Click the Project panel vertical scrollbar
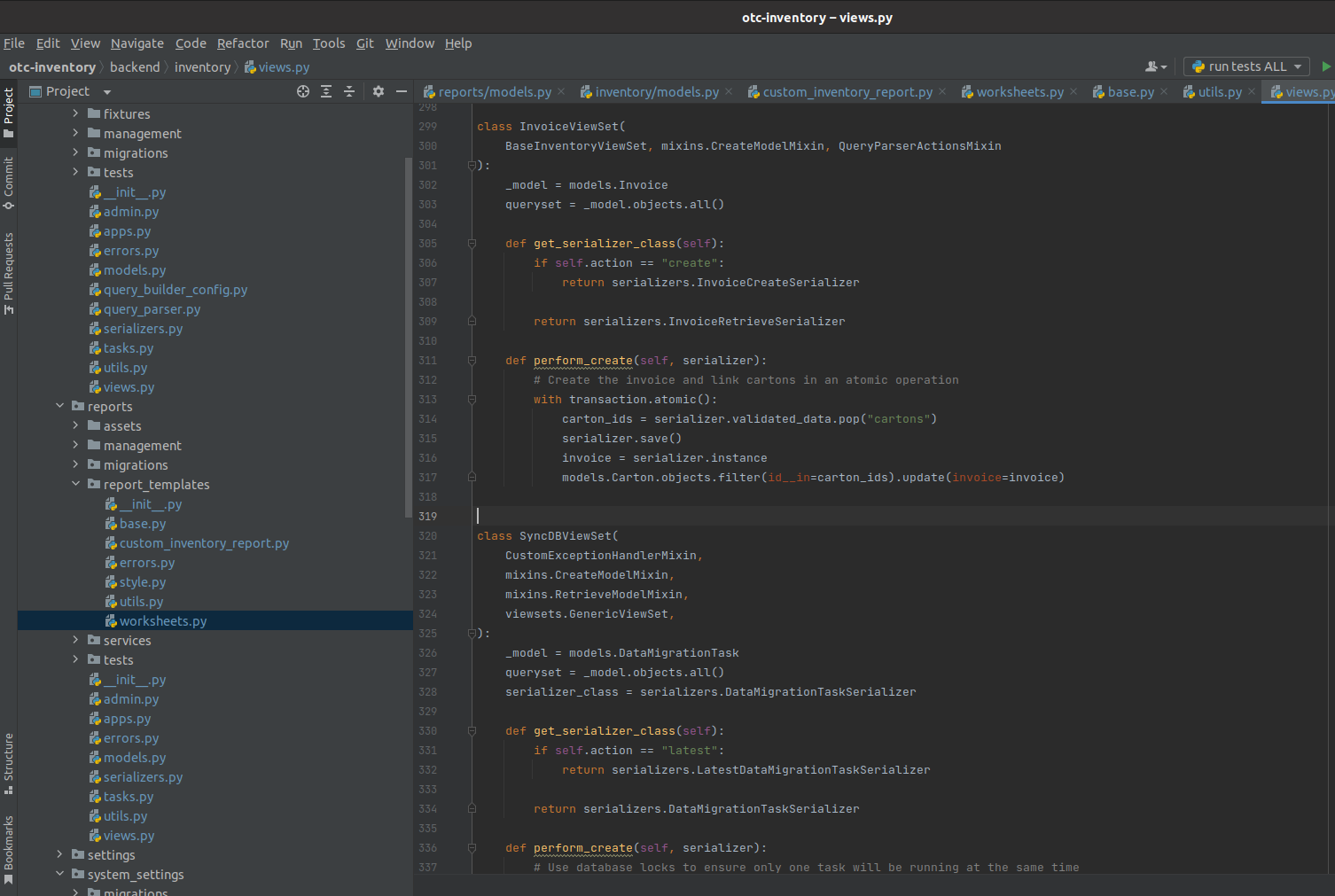The height and width of the screenshot is (896, 1335). (408, 337)
